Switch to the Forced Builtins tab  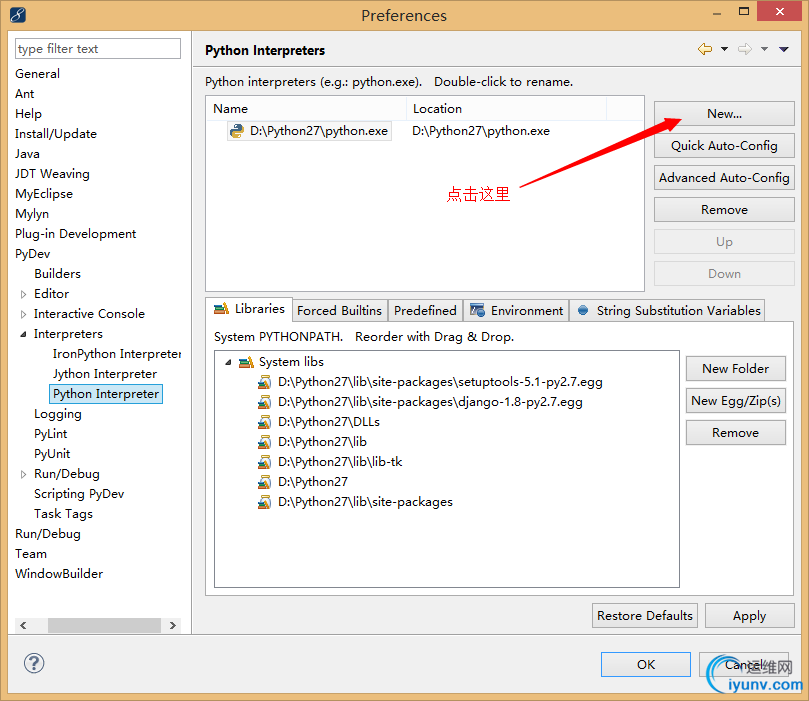tap(339, 311)
